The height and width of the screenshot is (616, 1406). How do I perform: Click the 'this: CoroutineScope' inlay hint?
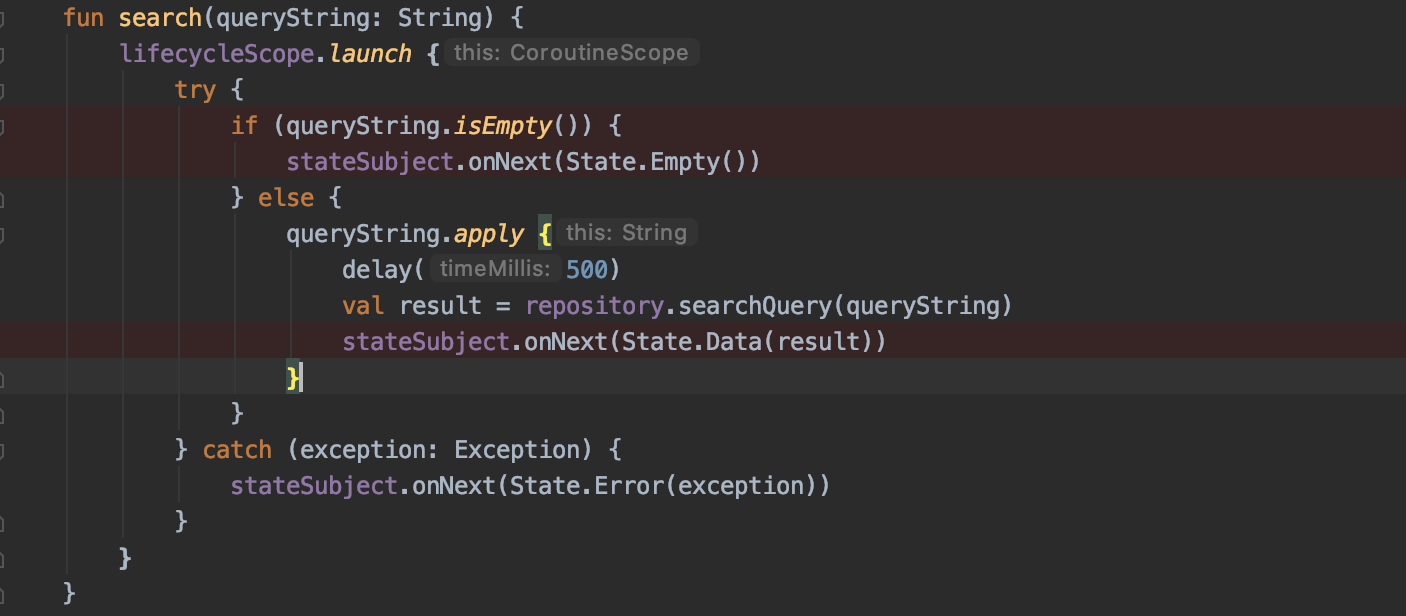[570, 53]
